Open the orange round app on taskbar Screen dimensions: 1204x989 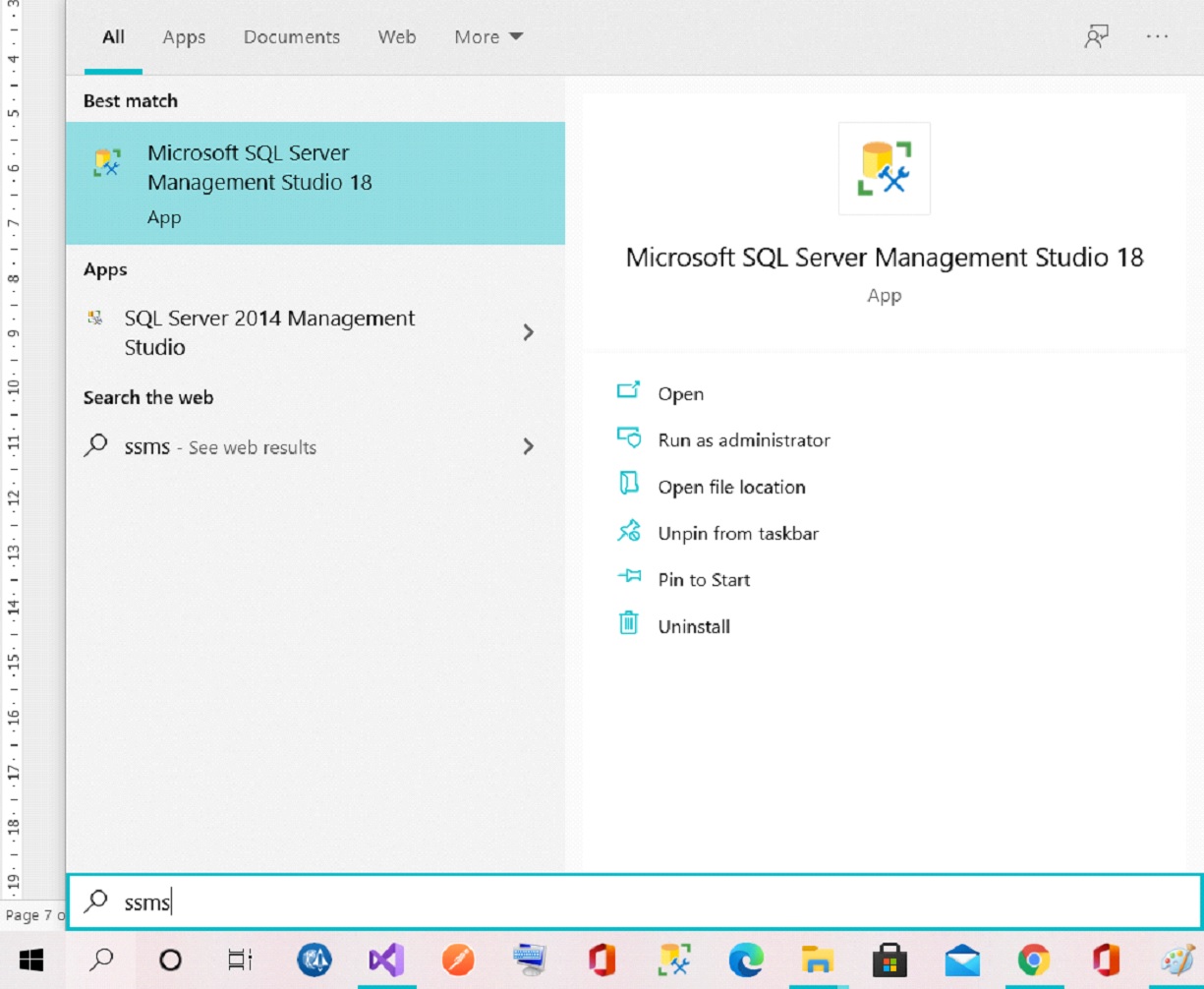point(458,960)
